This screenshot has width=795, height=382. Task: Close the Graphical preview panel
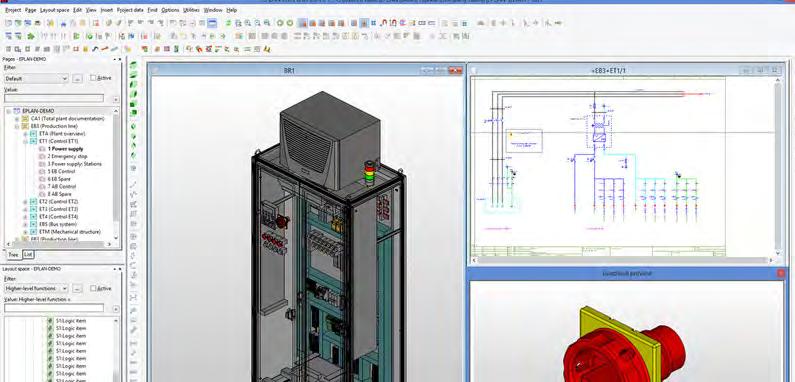point(780,273)
